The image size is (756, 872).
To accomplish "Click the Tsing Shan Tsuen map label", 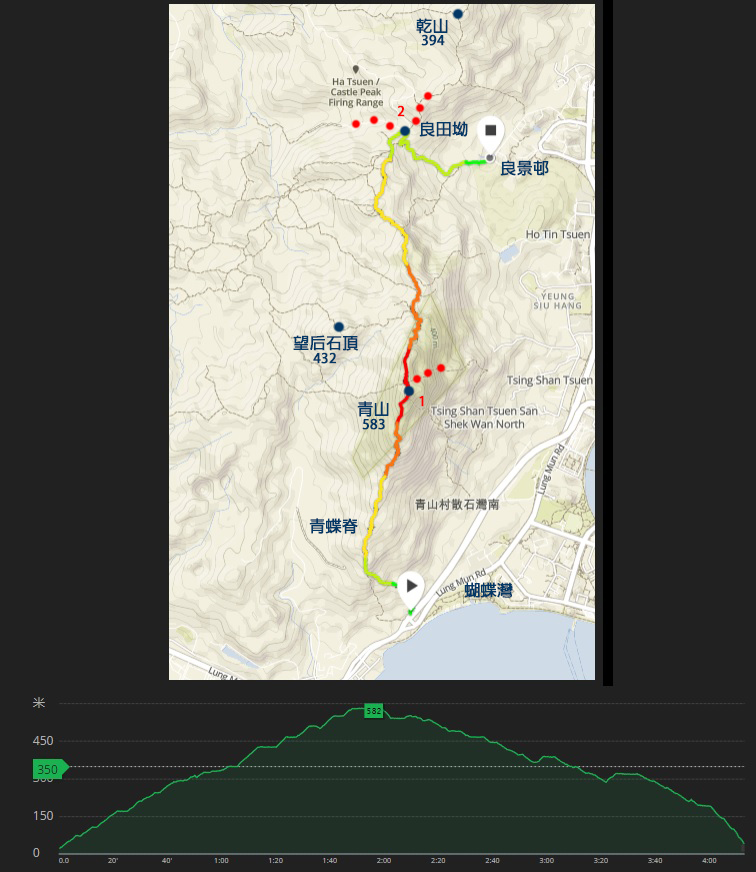I will pyautogui.click(x=549, y=380).
